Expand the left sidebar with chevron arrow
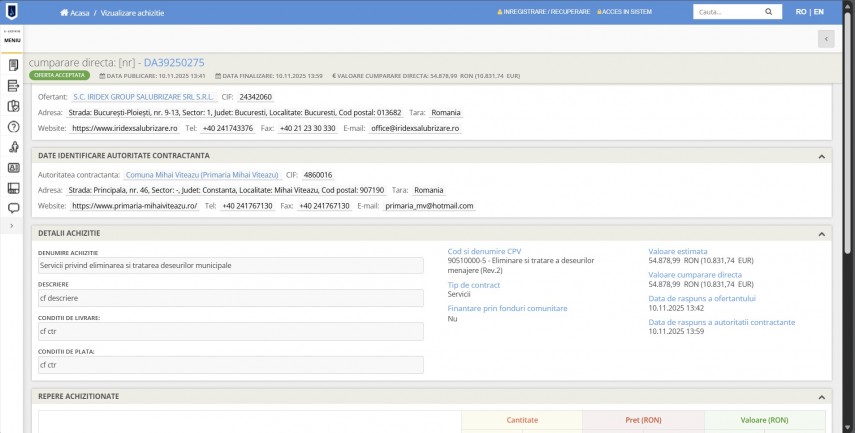 (x=13, y=227)
